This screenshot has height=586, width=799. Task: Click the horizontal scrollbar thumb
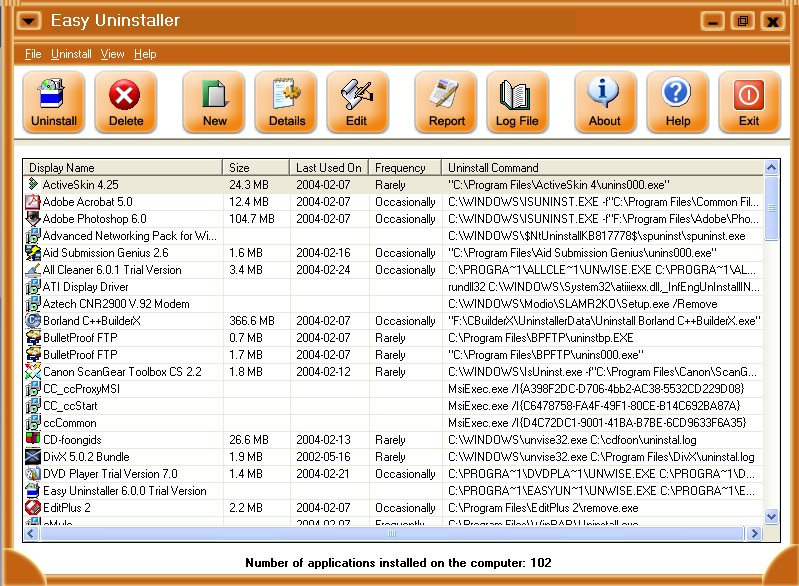click(x=392, y=534)
